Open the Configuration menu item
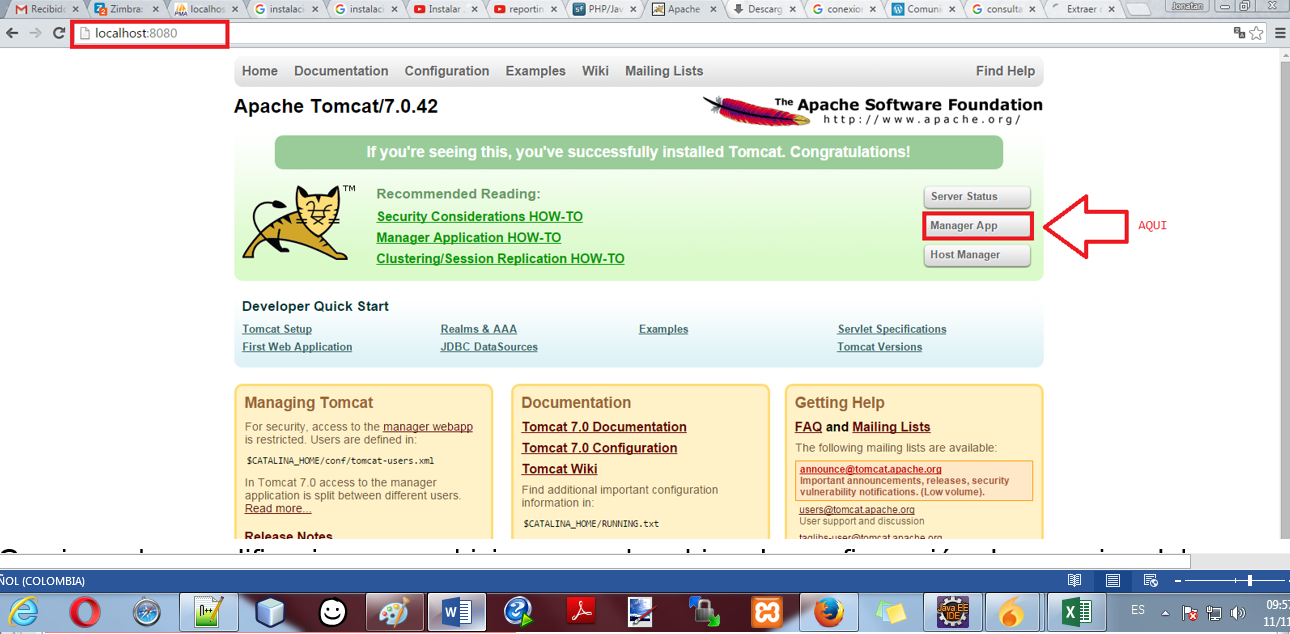 click(x=447, y=71)
